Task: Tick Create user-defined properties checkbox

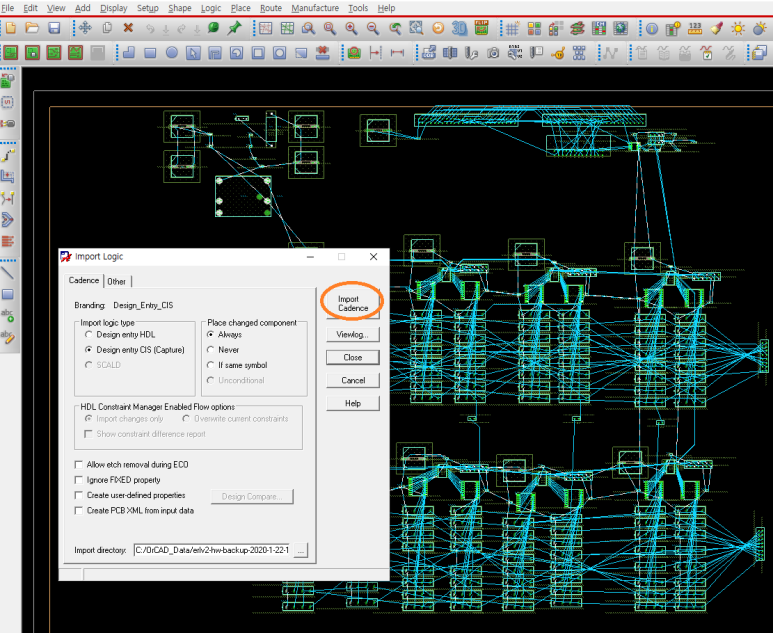Action: pyautogui.click(x=80, y=495)
